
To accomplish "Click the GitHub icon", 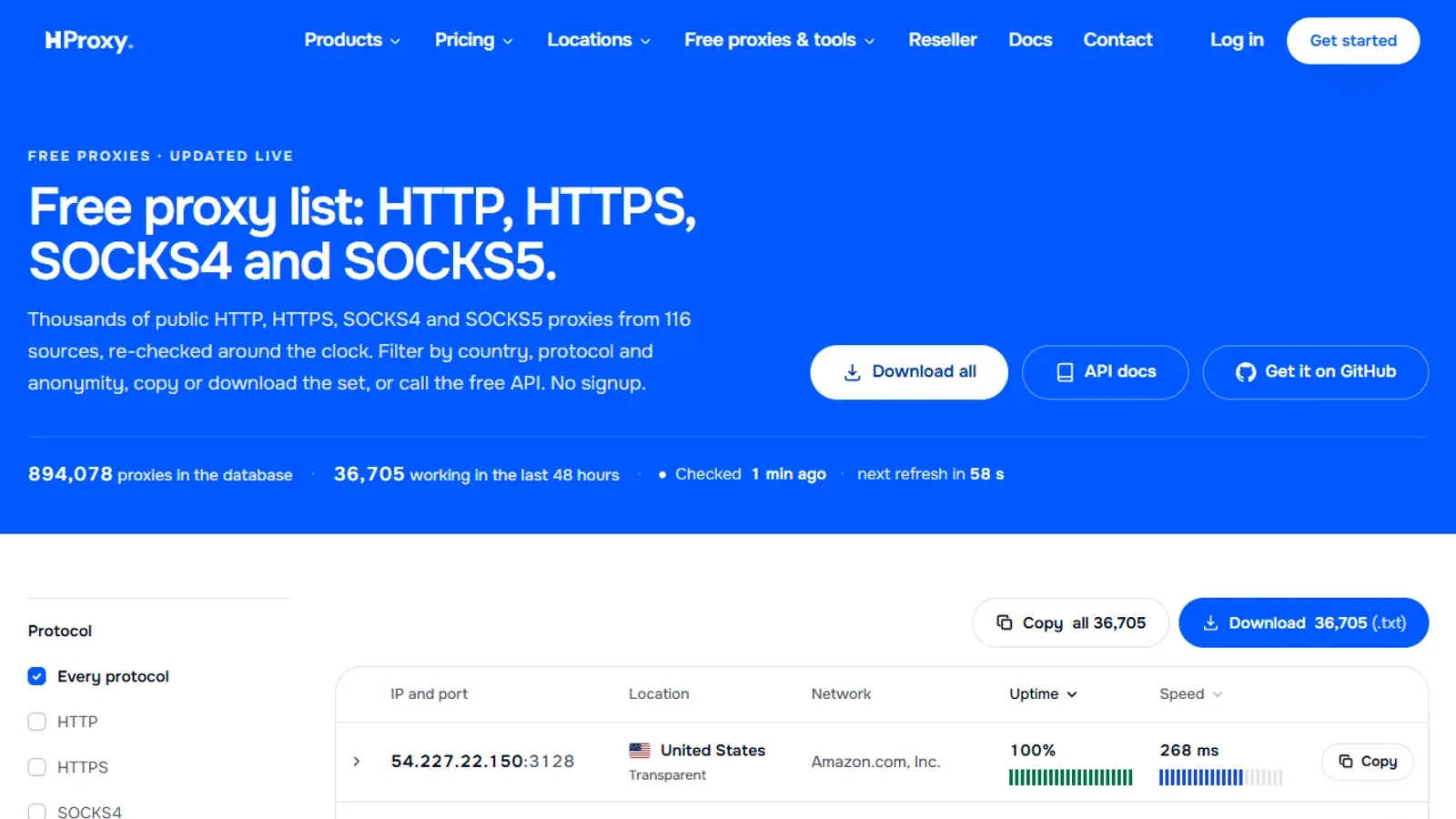I will (x=1245, y=372).
